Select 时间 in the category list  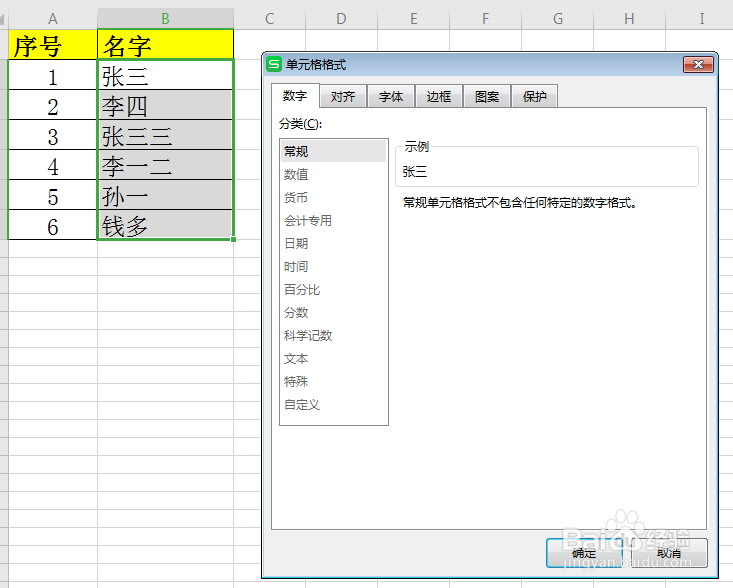click(334, 266)
